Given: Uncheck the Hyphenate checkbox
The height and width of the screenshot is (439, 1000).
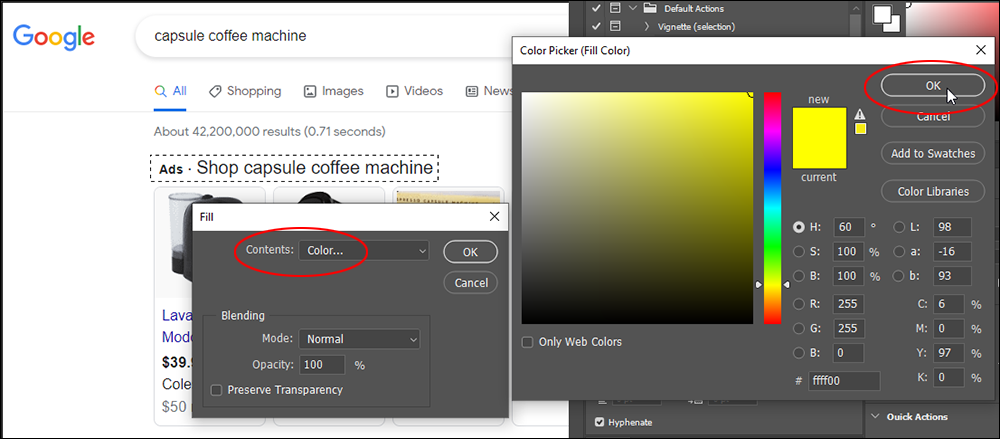Looking at the screenshot, I should [599, 422].
